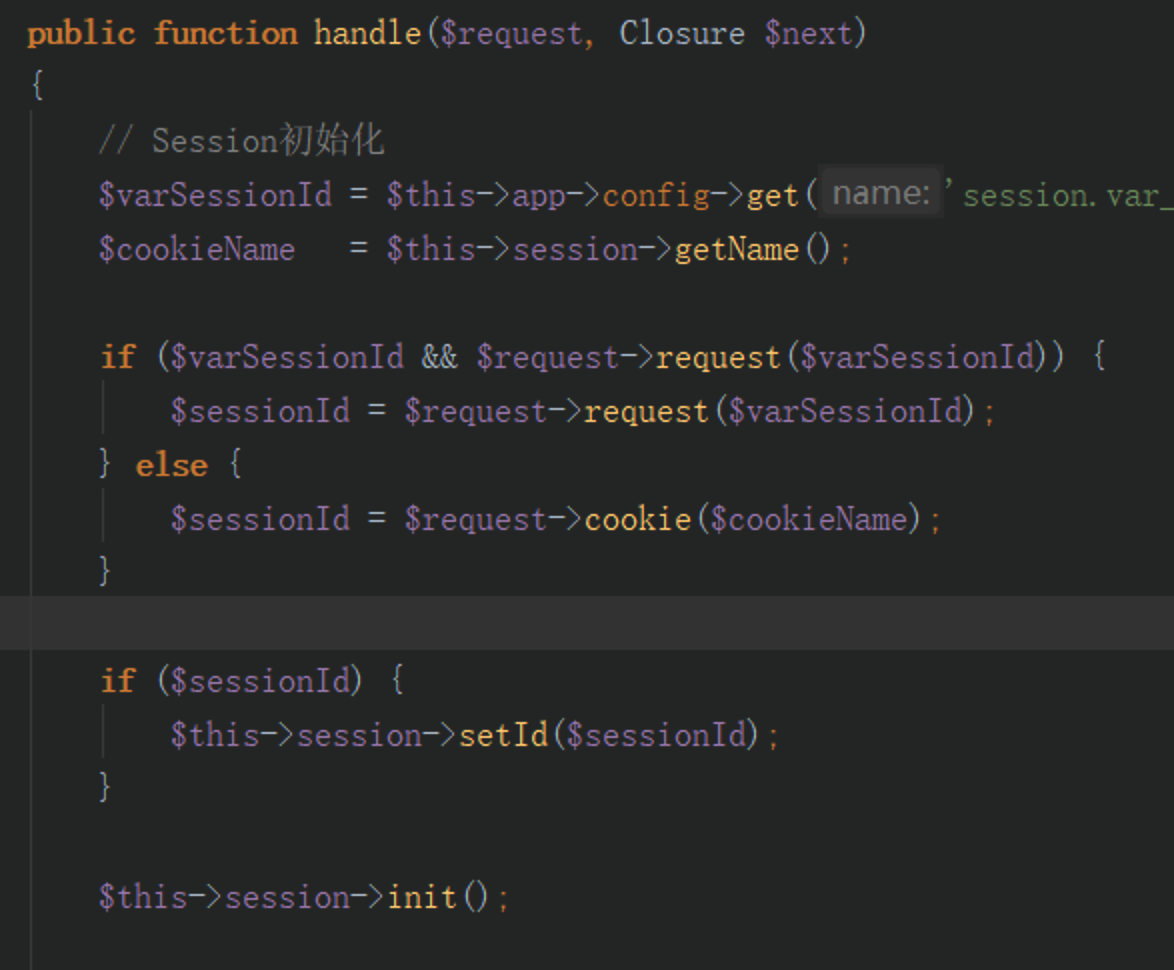
Task: Click the cookie($cookieName) method call
Action: click(x=752, y=519)
